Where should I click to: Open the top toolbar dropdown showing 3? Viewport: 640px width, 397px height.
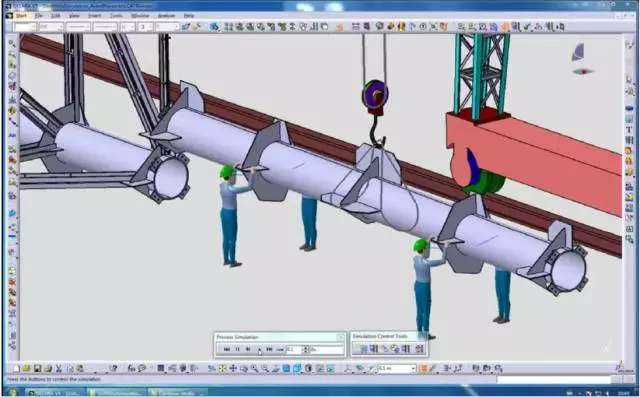(x=146, y=27)
